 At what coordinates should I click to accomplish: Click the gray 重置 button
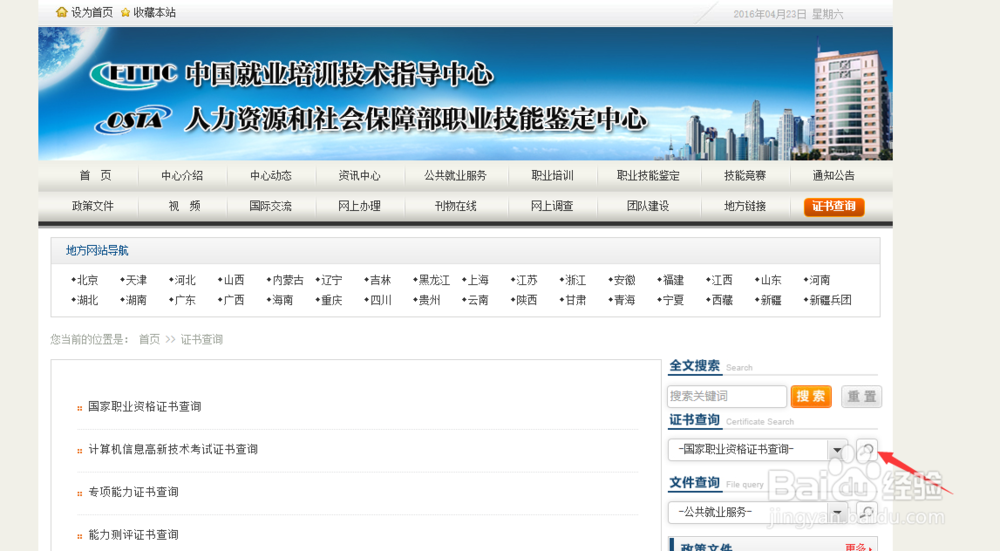(x=861, y=396)
